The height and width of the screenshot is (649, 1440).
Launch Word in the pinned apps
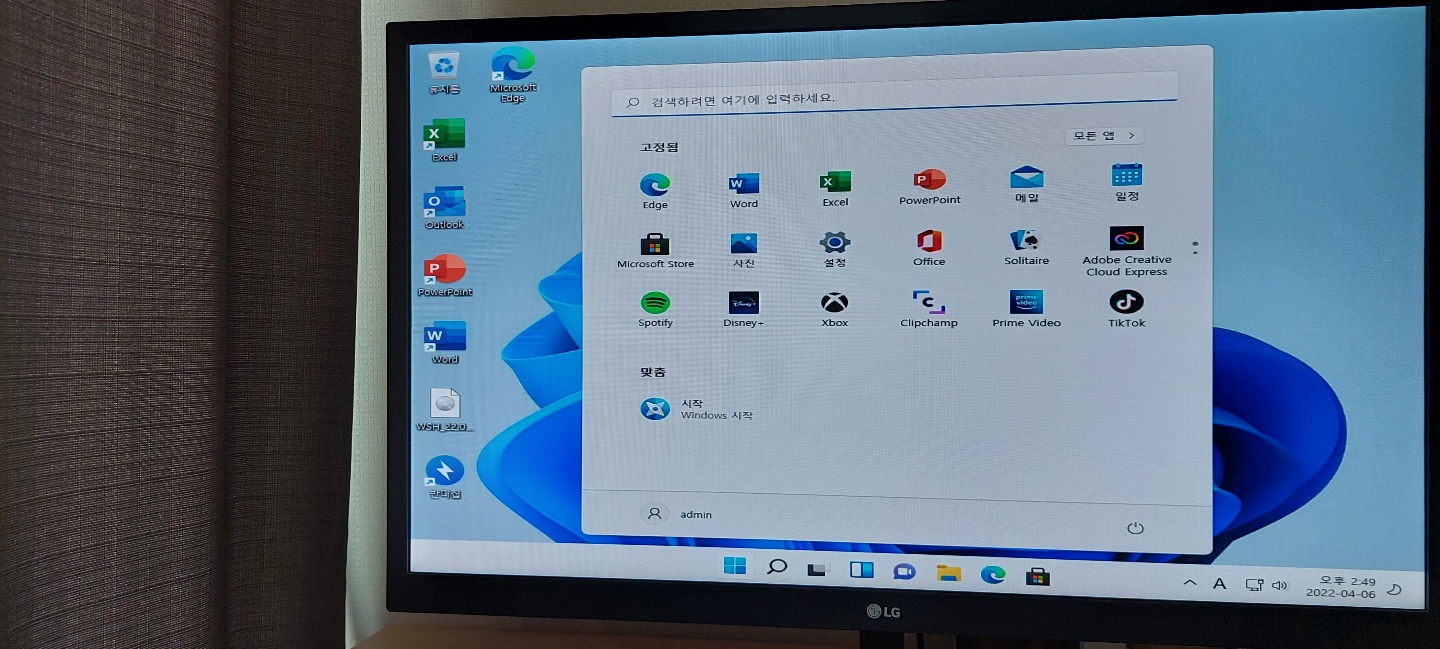coord(744,189)
